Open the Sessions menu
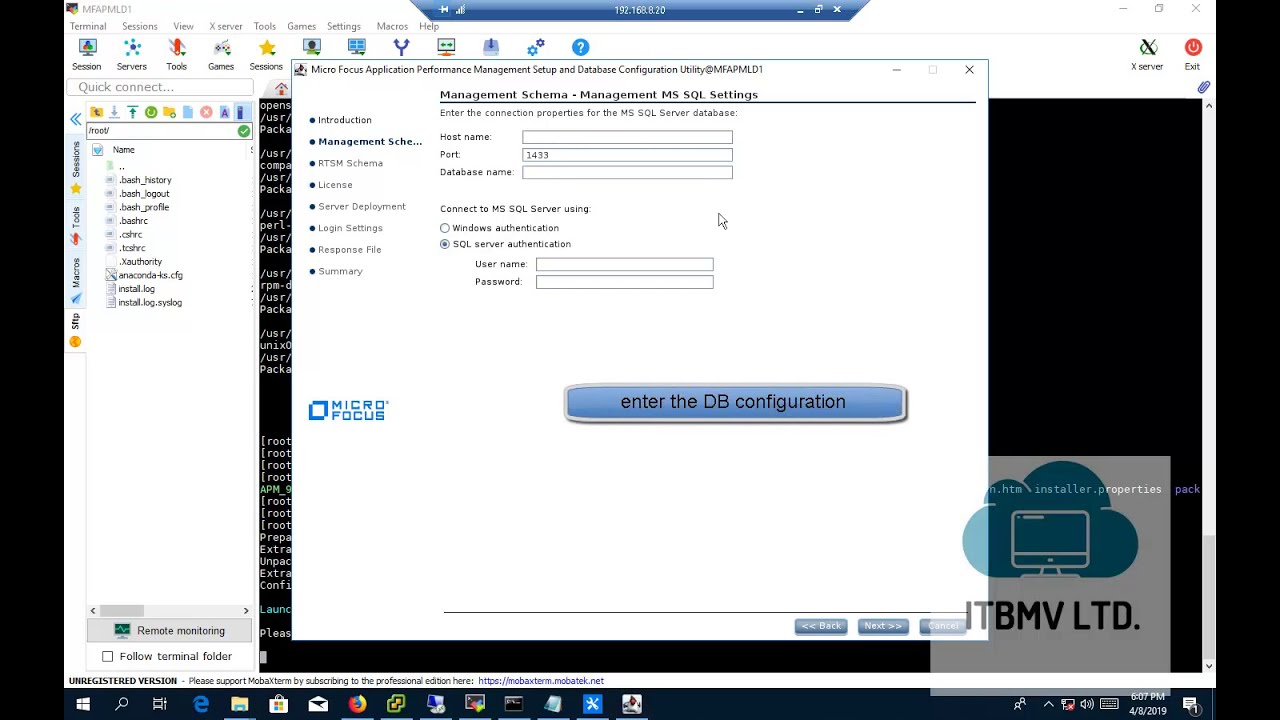 139,26
